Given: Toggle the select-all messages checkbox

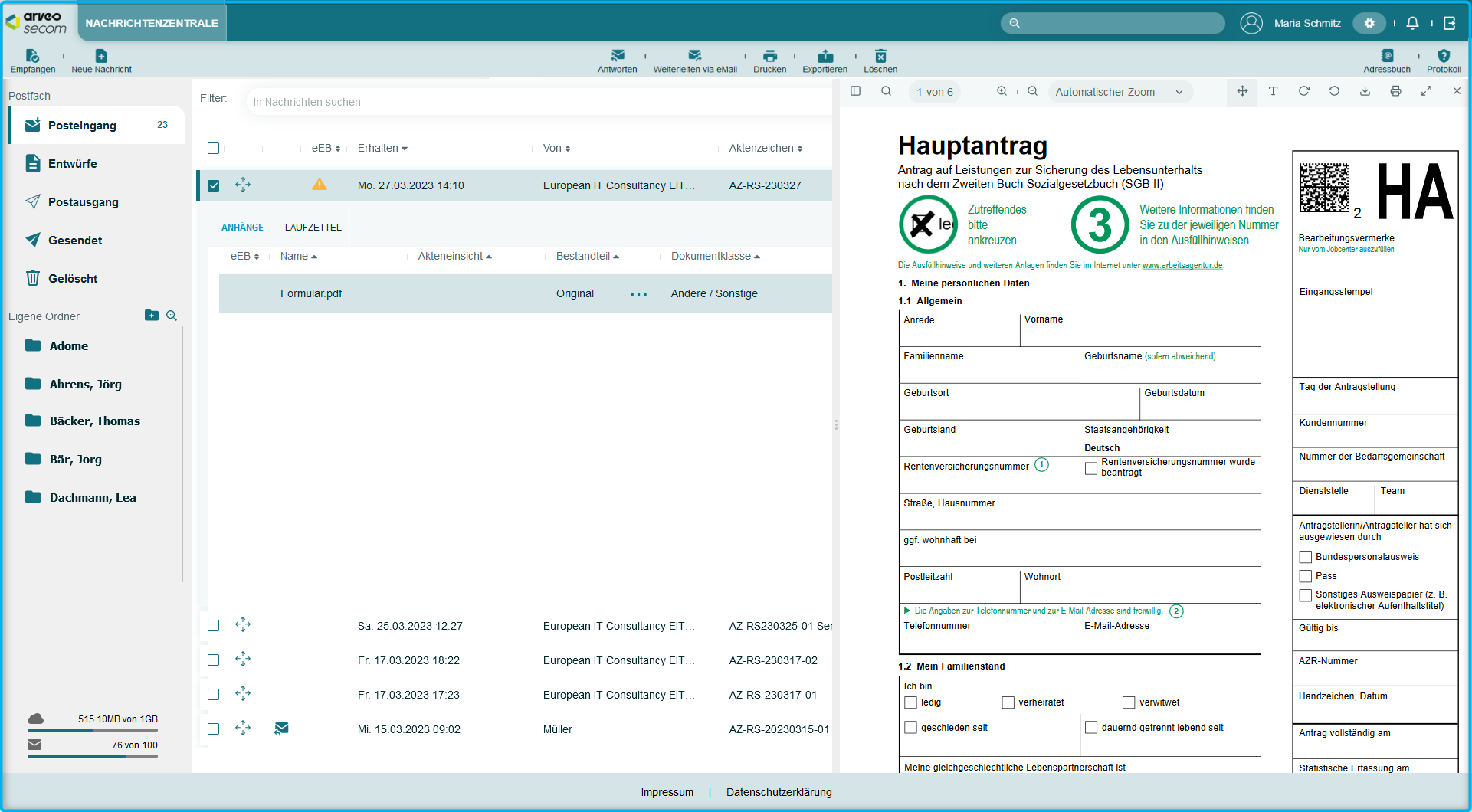Looking at the screenshot, I should pyautogui.click(x=214, y=149).
